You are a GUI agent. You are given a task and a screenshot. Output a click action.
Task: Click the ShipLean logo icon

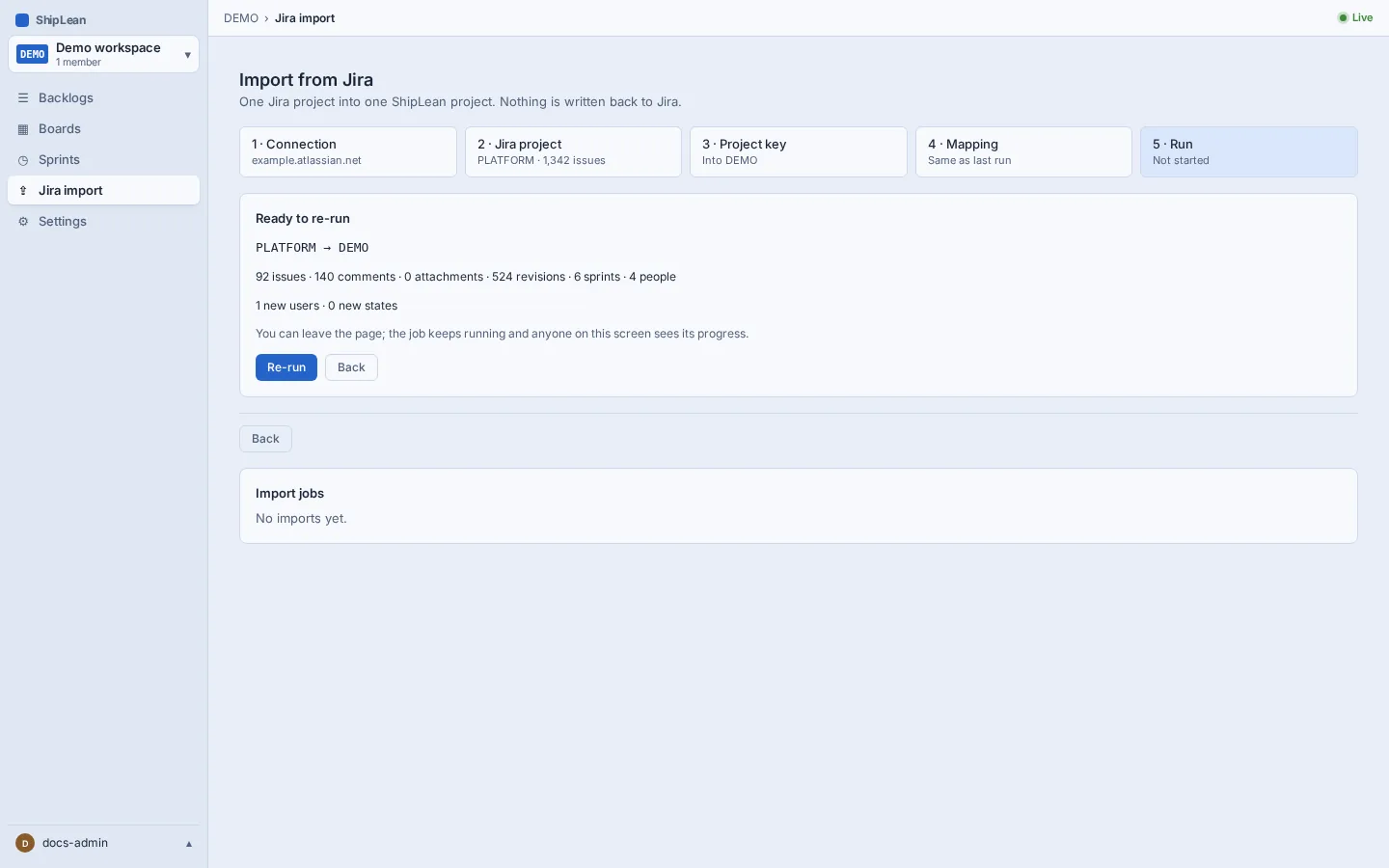22,20
